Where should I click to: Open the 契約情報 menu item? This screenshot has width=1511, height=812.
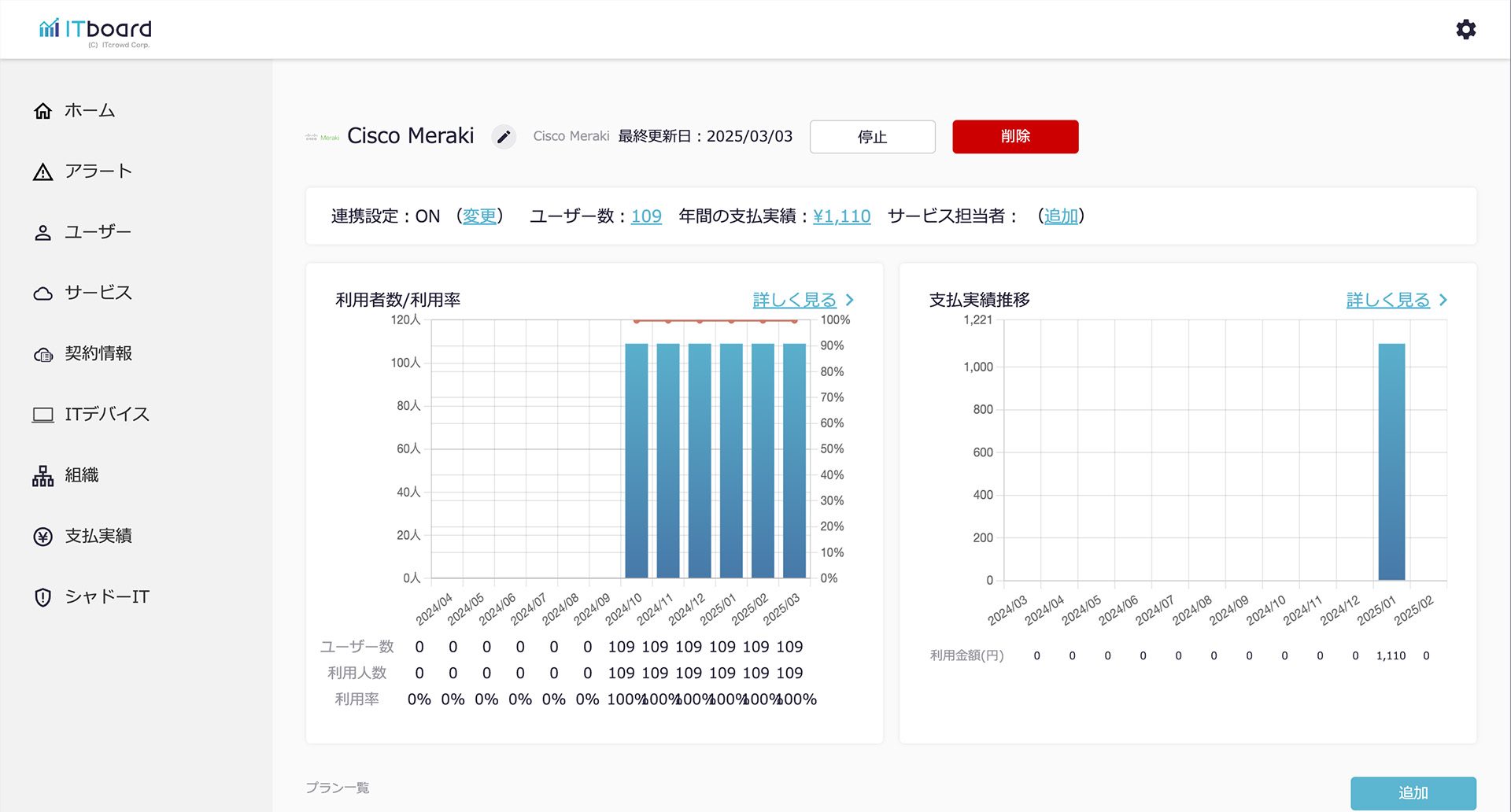(98, 354)
